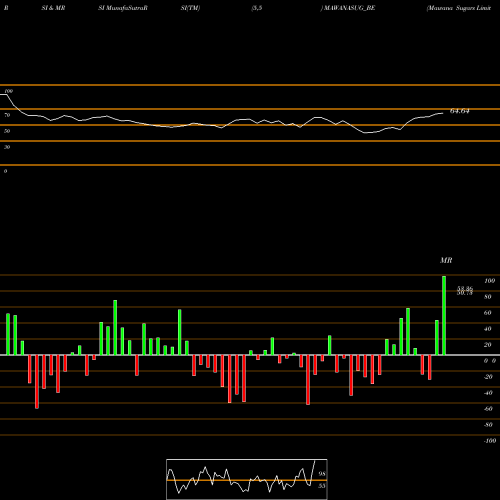Click MR right axis label -100
This screenshot has height=500, width=500.
[x=490, y=441]
